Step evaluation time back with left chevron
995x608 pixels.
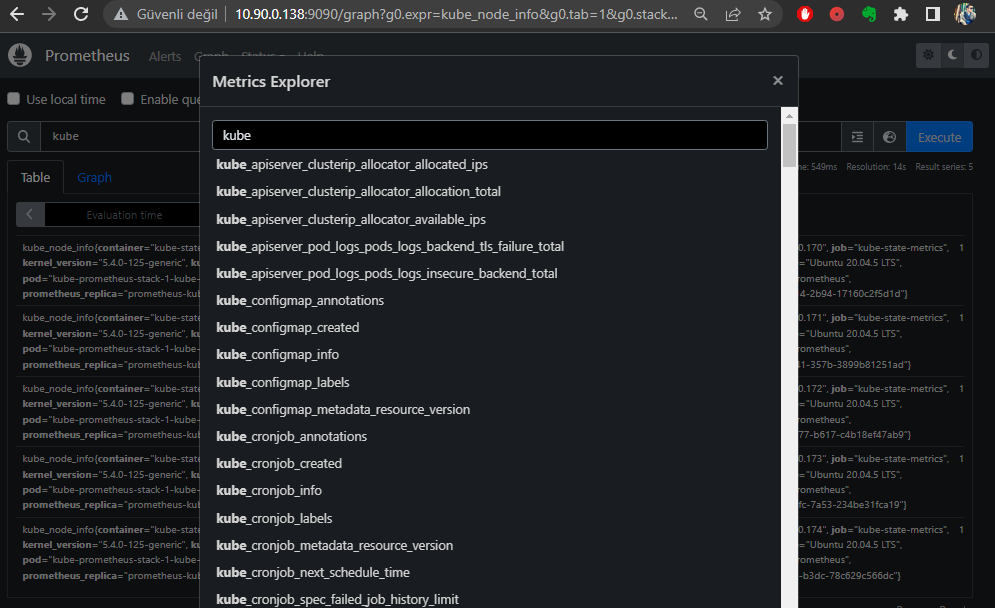coord(30,215)
